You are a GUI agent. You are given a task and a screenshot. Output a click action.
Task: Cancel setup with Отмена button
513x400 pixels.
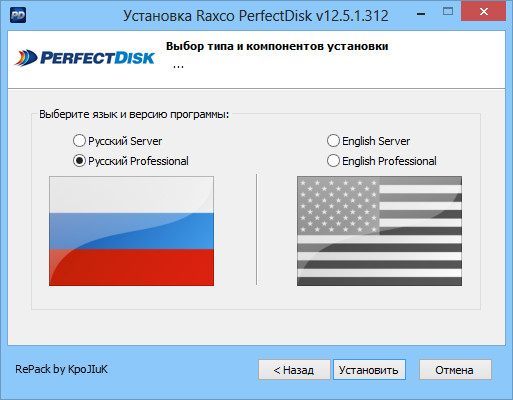[455, 370]
